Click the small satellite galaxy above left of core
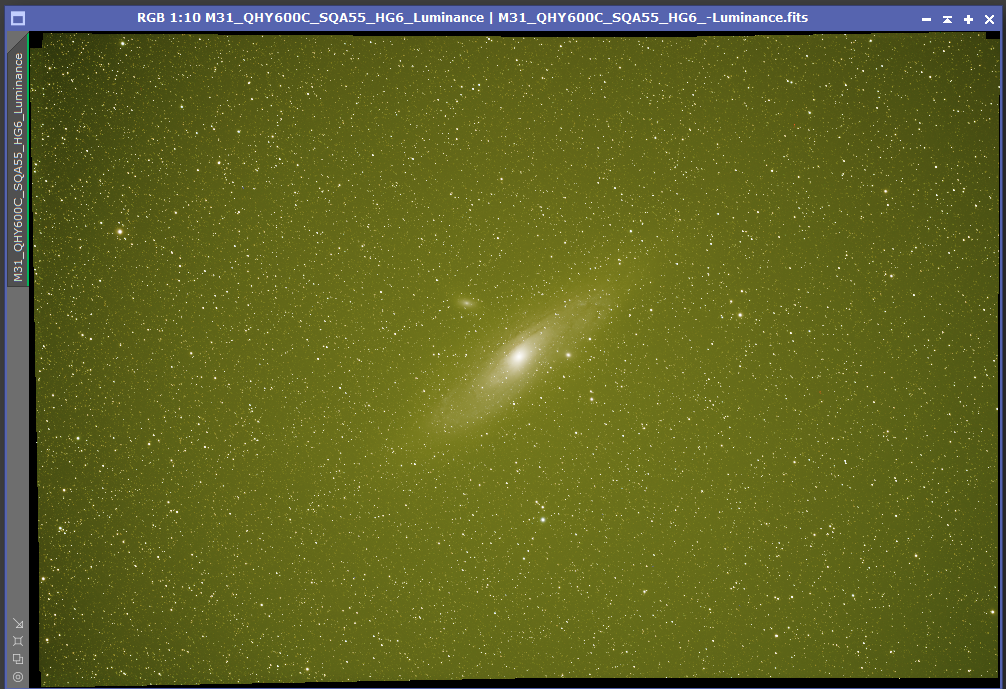 pyautogui.click(x=466, y=303)
